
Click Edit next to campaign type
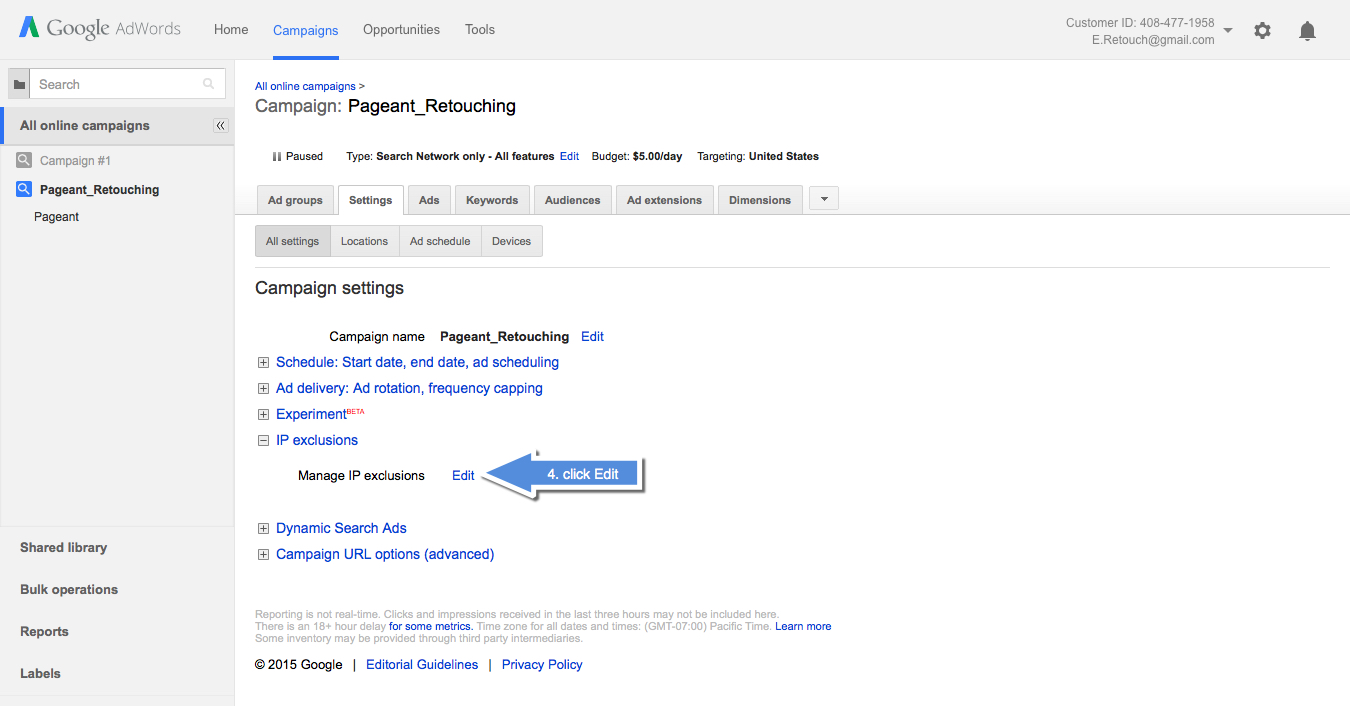[569, 156]
